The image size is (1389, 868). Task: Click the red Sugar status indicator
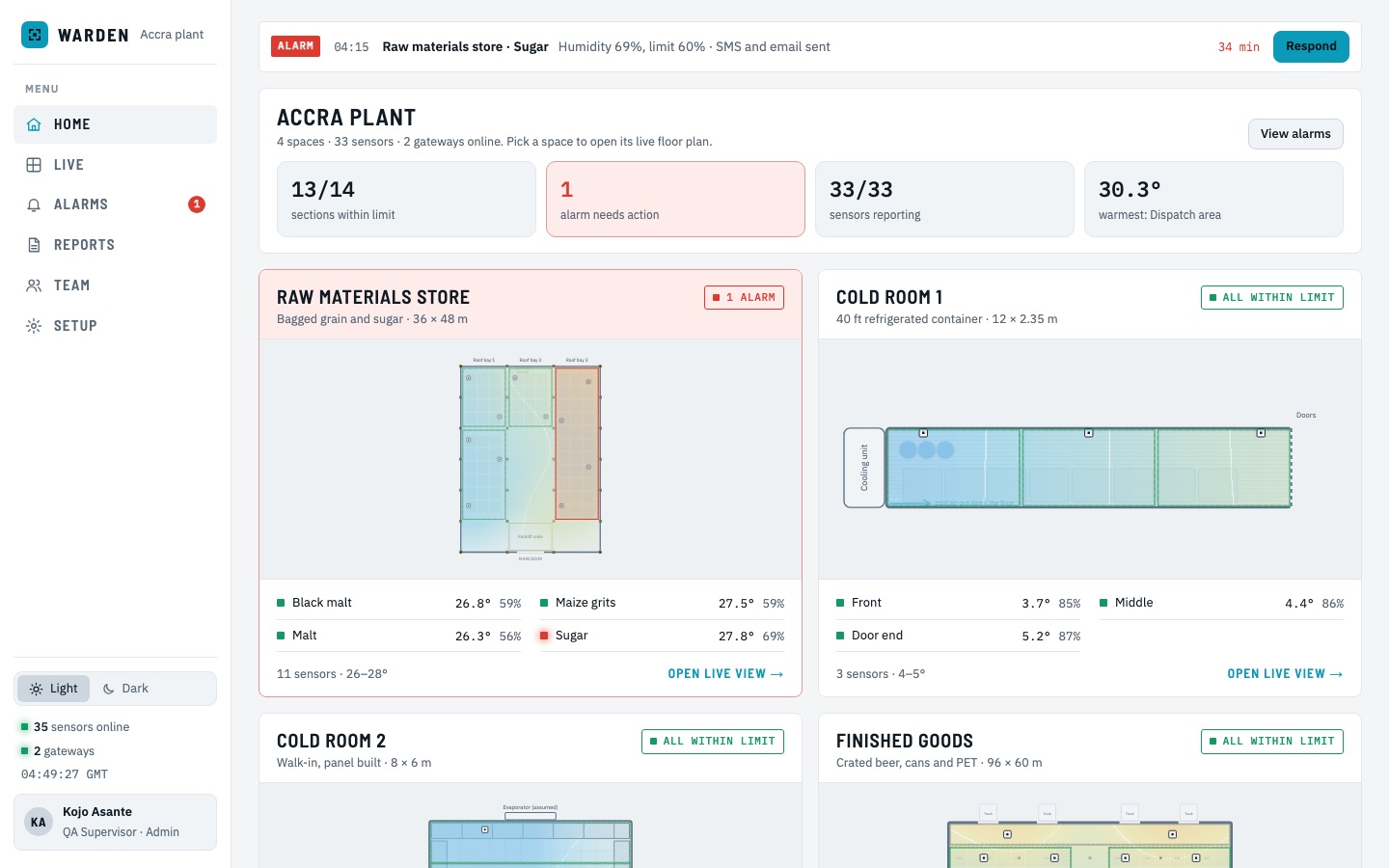[544, 636]
